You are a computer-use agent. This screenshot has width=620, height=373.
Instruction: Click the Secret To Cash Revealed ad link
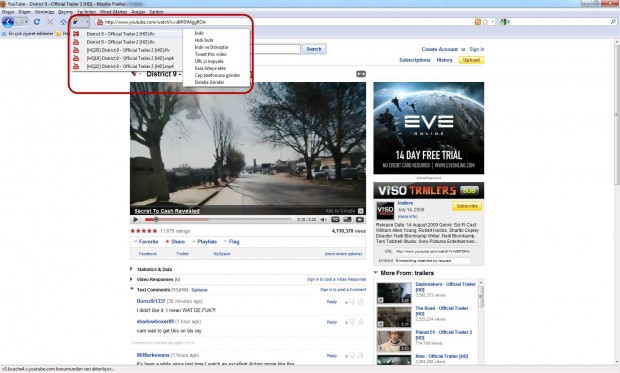tap(167, 211)
